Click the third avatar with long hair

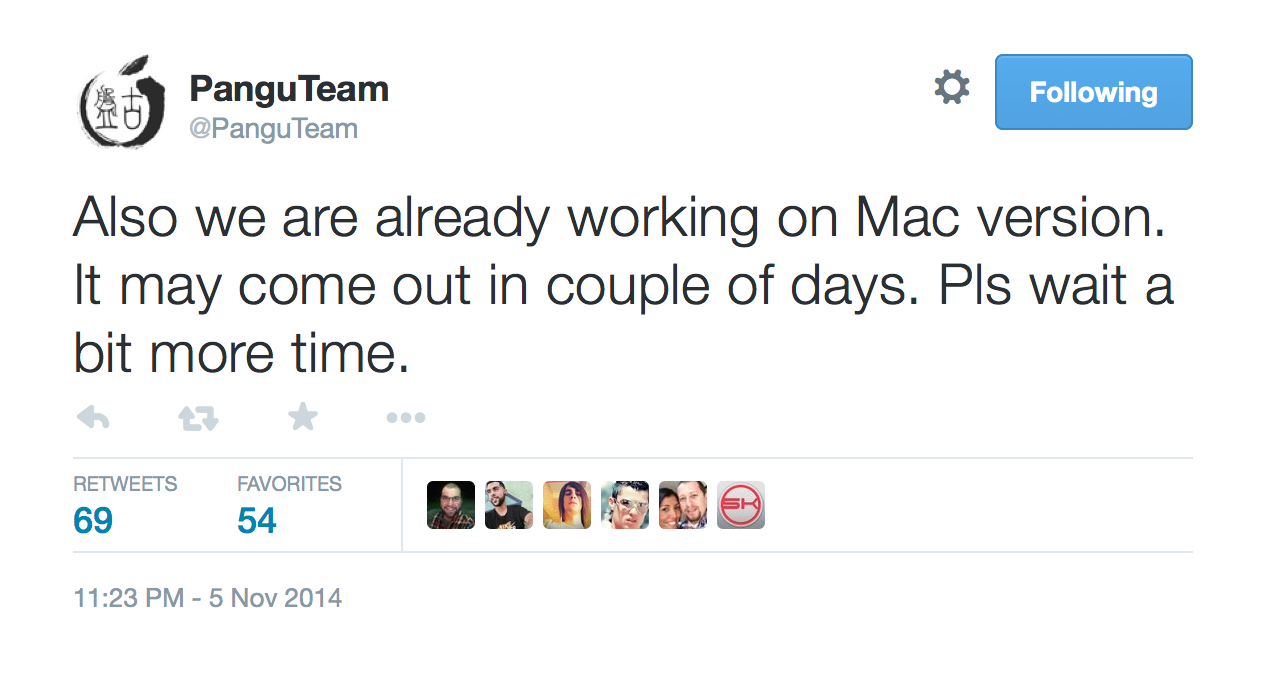point(567,505)
